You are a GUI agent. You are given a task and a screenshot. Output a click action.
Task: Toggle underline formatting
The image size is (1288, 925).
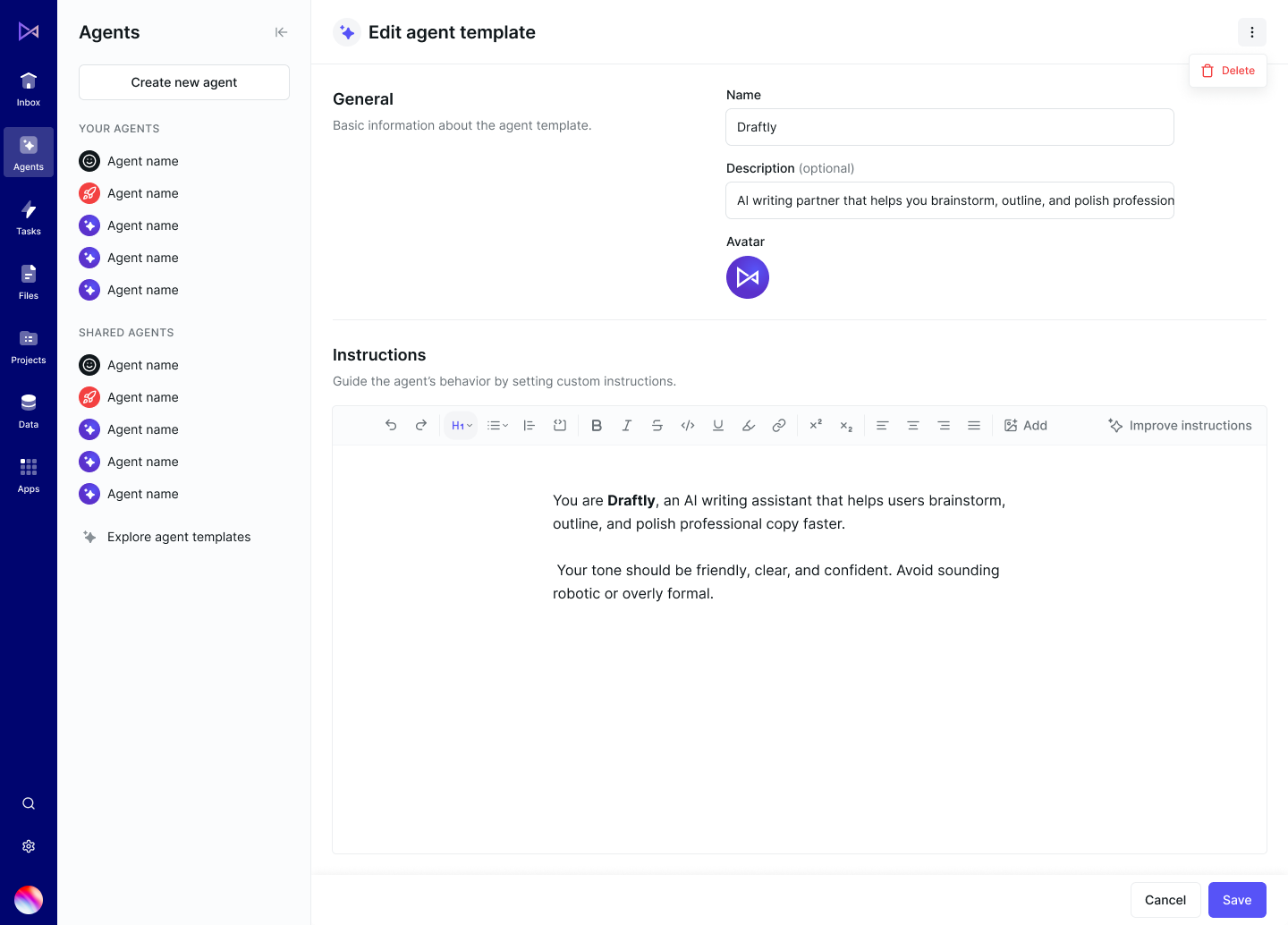click(718, 426)
